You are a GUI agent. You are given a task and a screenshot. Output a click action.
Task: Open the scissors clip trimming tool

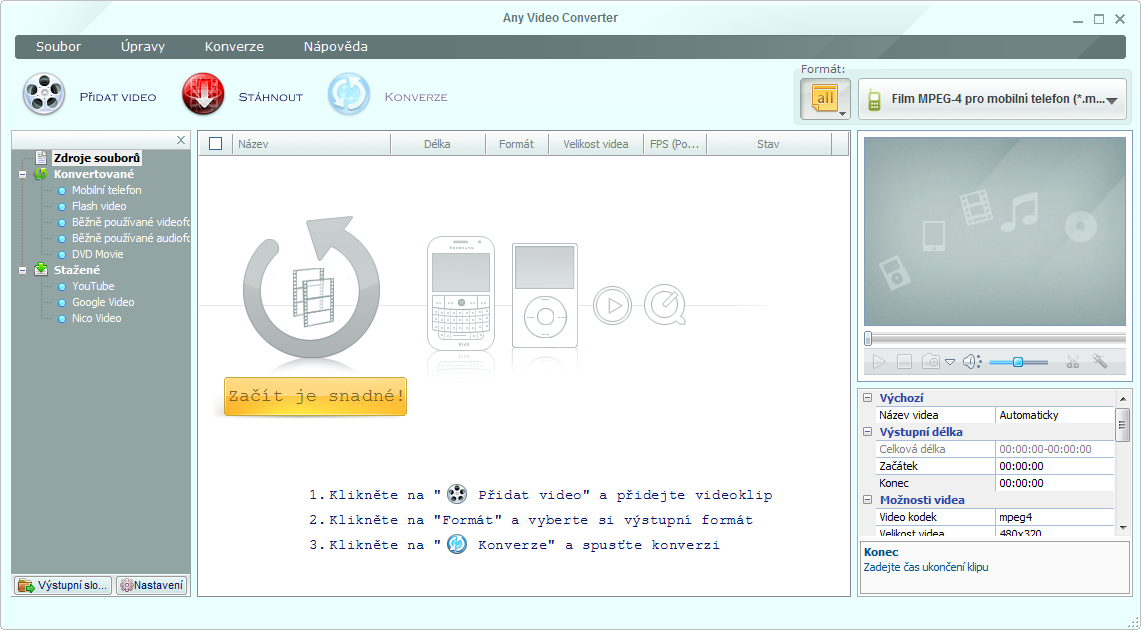click(1073, 362)
